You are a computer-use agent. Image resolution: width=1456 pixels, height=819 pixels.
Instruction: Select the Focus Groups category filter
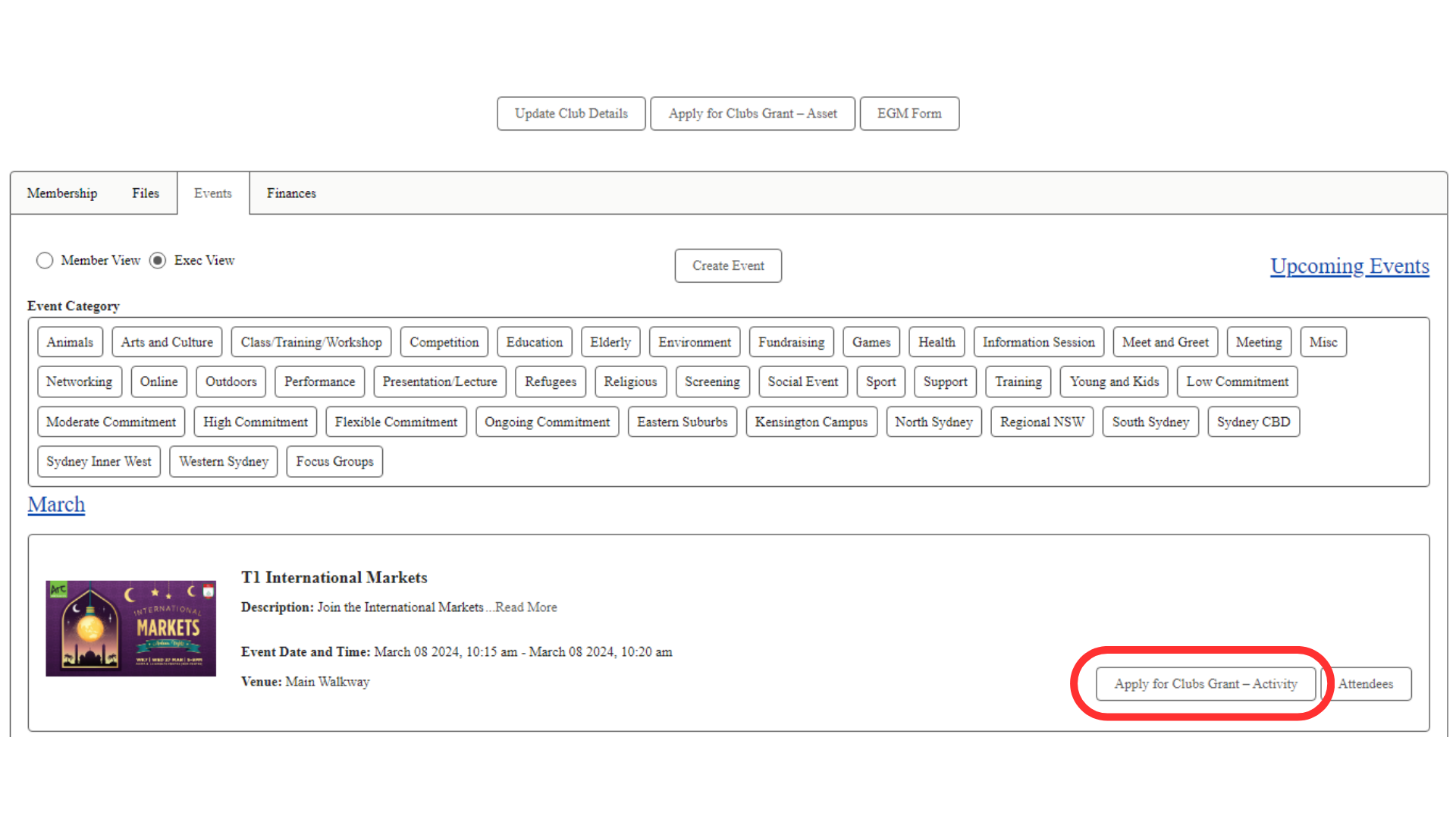335,461
